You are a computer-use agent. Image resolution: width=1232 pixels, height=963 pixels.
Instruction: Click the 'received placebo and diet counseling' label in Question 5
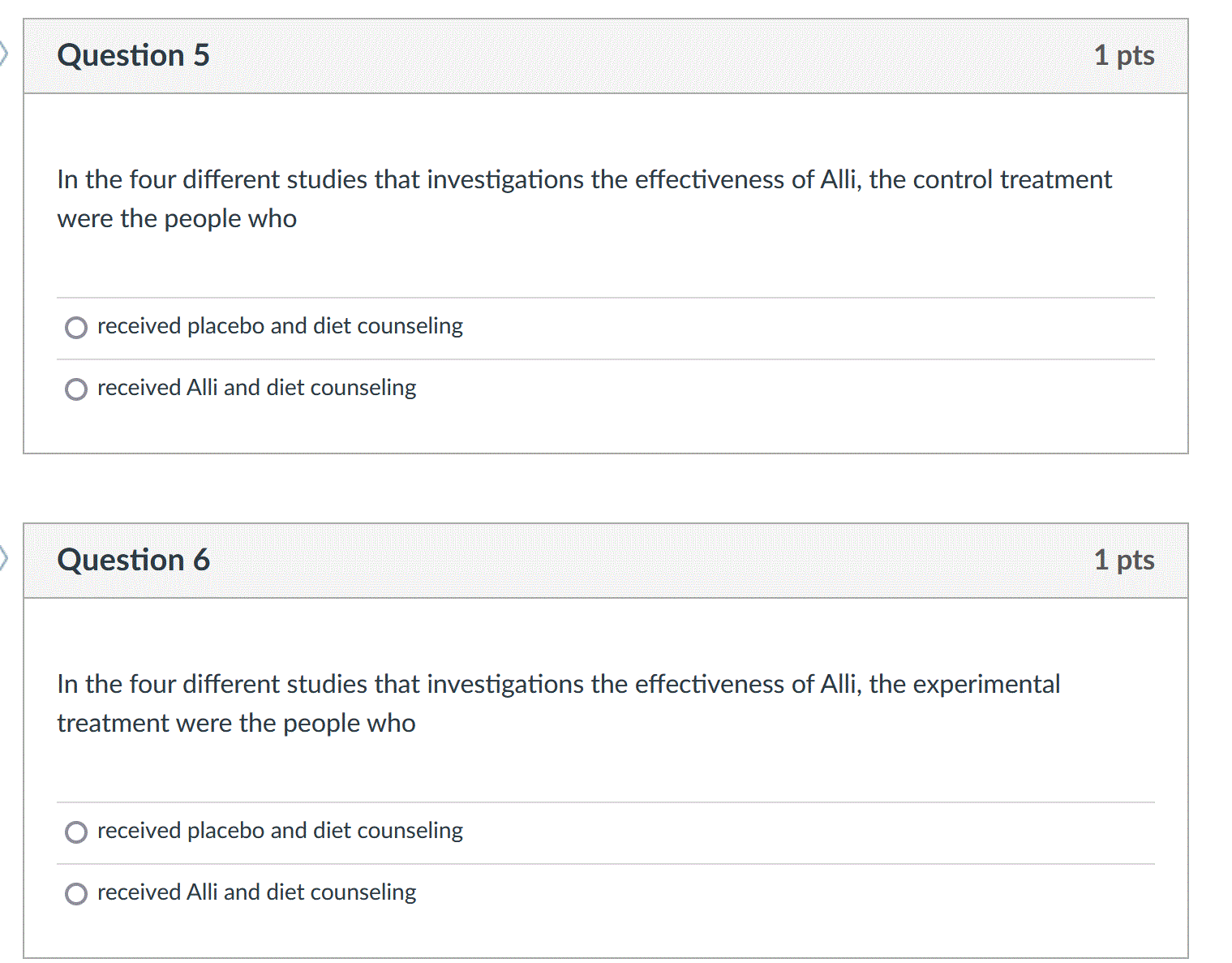pos(280,326)
